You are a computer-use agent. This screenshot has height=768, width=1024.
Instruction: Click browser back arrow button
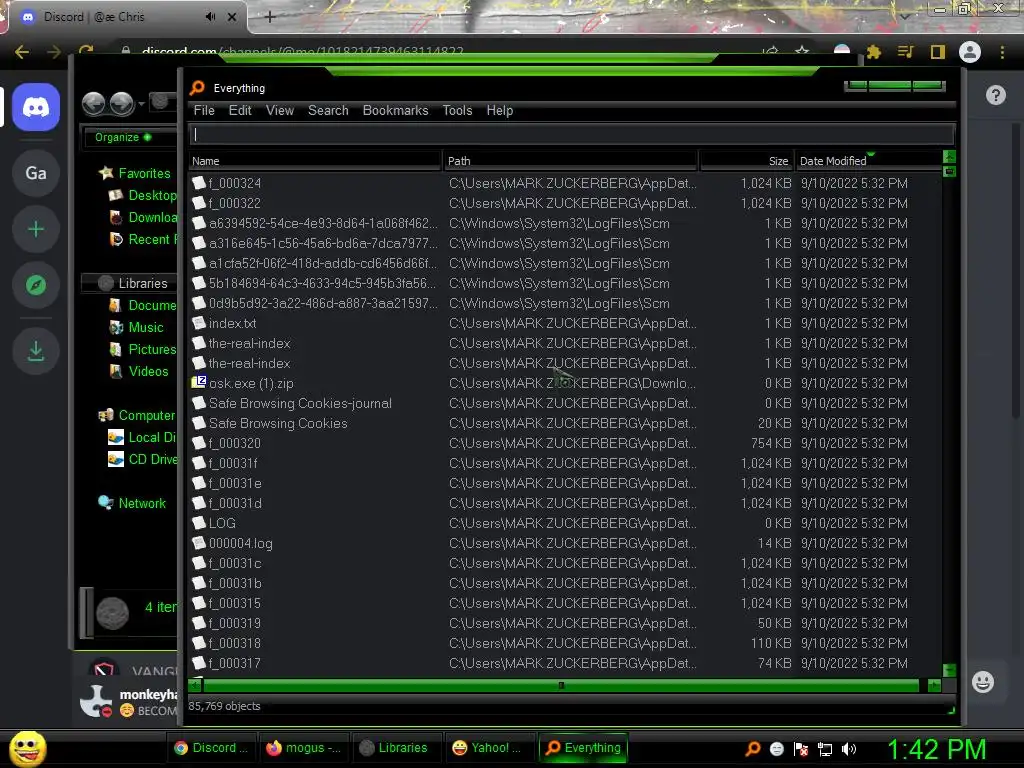click(x=22, y=52)
